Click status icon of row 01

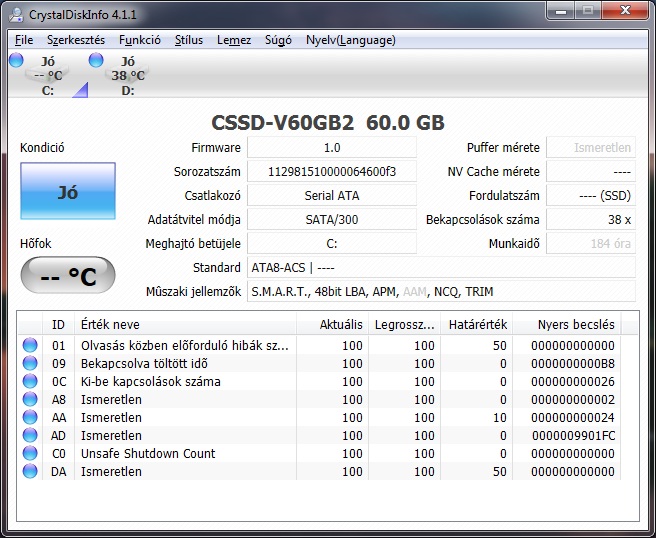(30, 345)
